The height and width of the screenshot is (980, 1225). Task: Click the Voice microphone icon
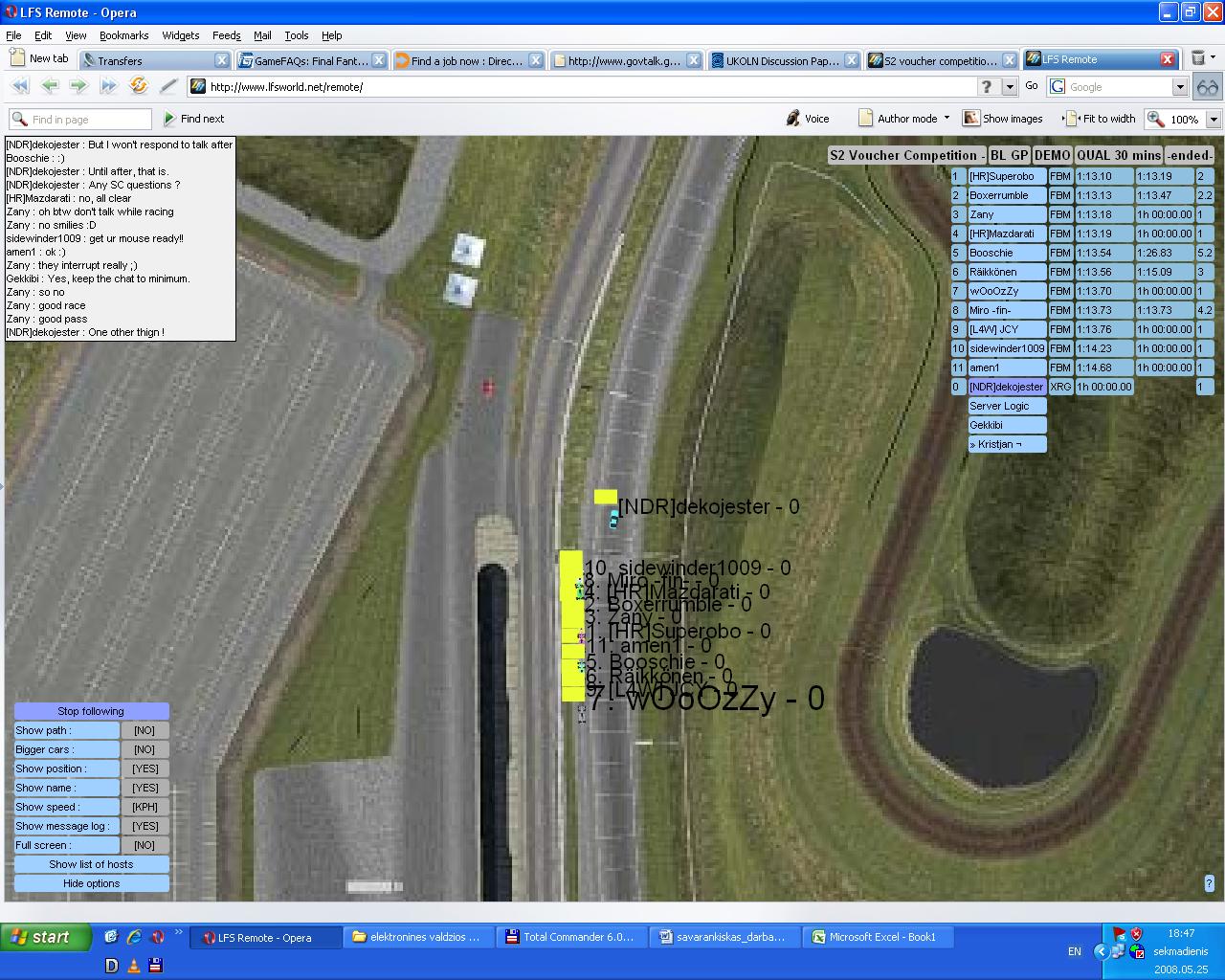tap(792, 119)
